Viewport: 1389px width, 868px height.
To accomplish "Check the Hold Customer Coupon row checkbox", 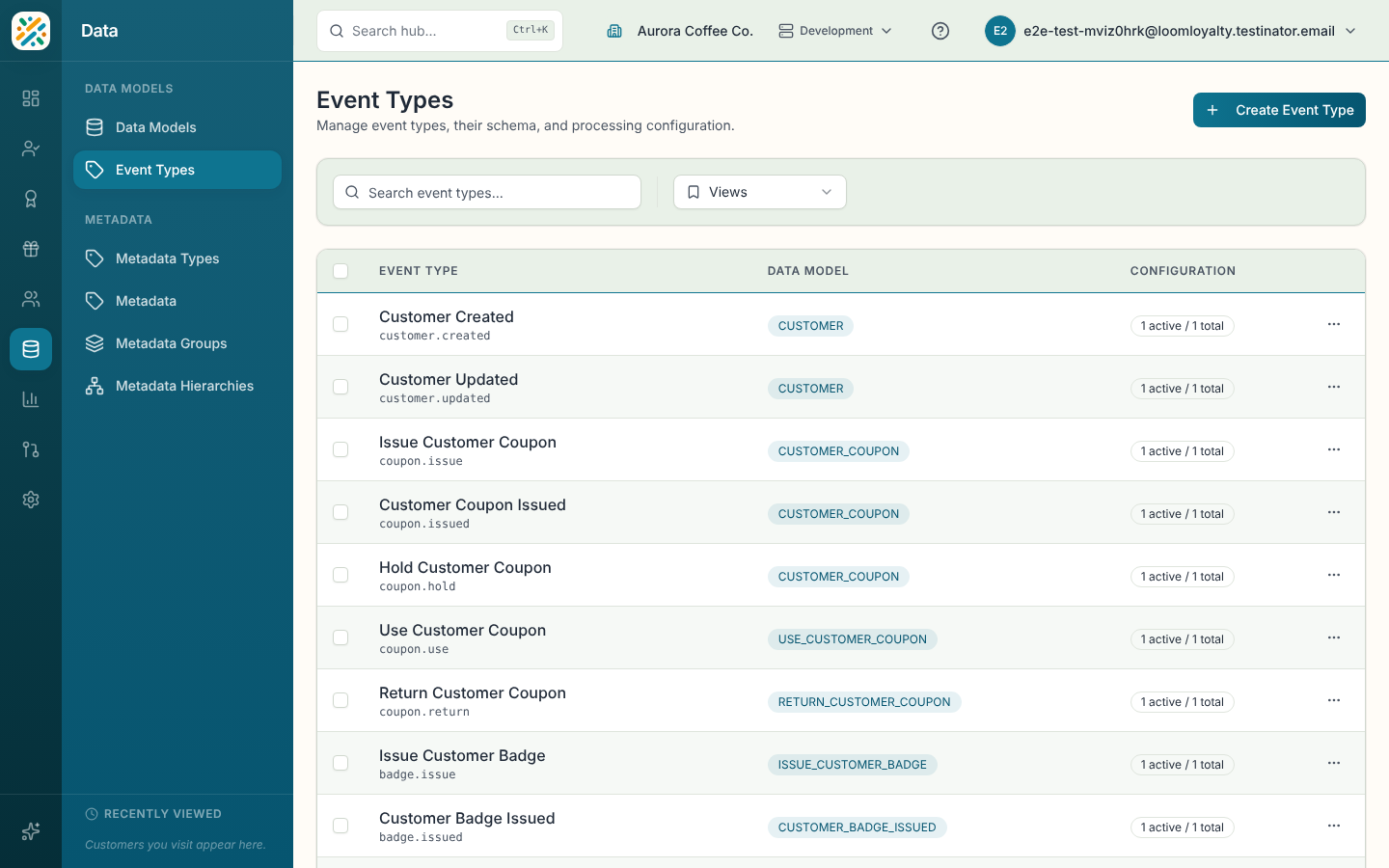I will [340, 575].
